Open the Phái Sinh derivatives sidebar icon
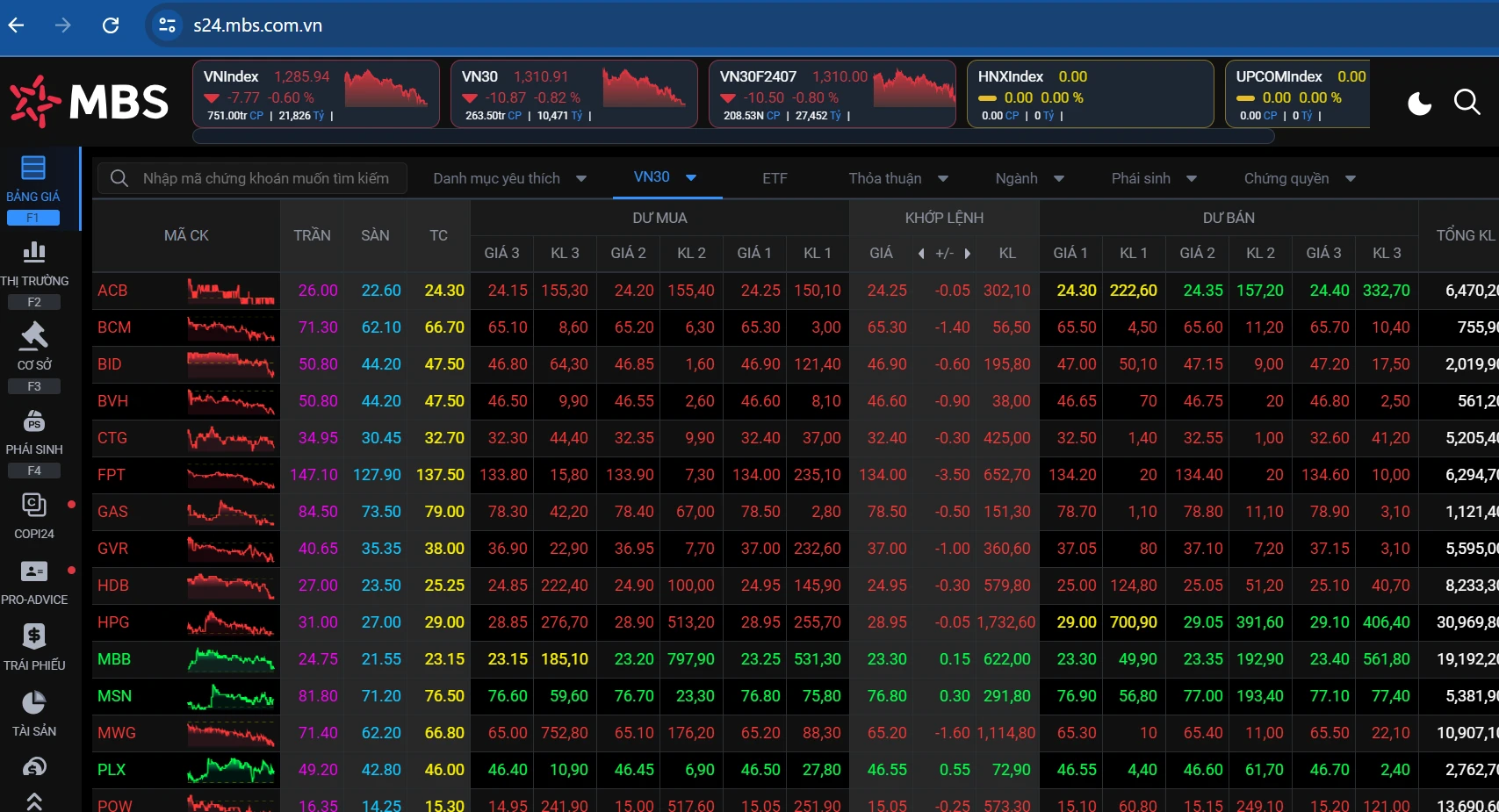This screenshot has height=812, width=1499. tap(34, 421)
